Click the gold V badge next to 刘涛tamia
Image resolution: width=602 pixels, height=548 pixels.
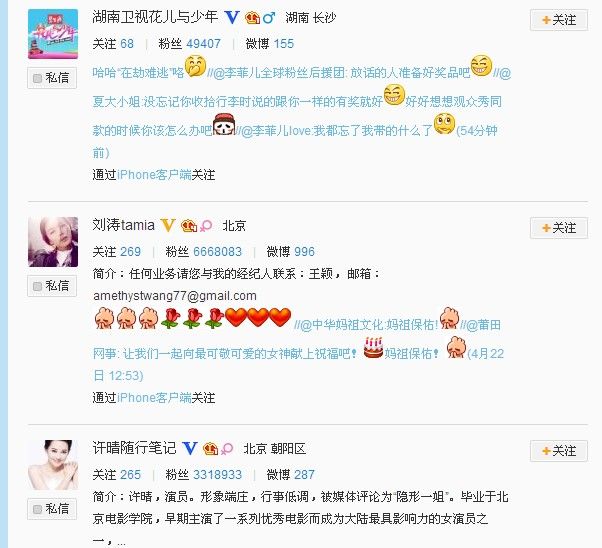click(x=168, y=225)
